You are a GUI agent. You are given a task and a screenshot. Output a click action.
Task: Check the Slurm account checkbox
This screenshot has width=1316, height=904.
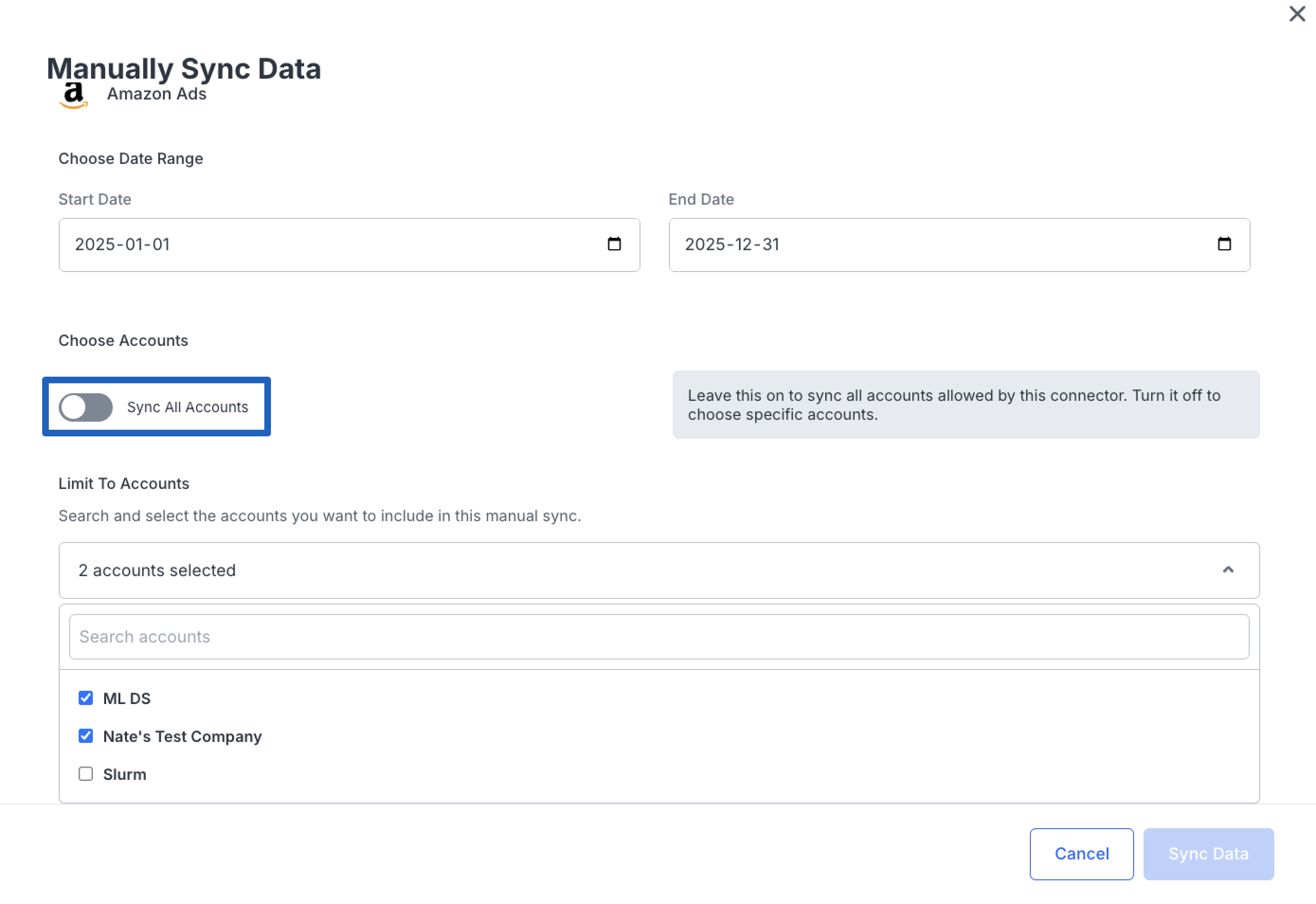tap(85, 774)
